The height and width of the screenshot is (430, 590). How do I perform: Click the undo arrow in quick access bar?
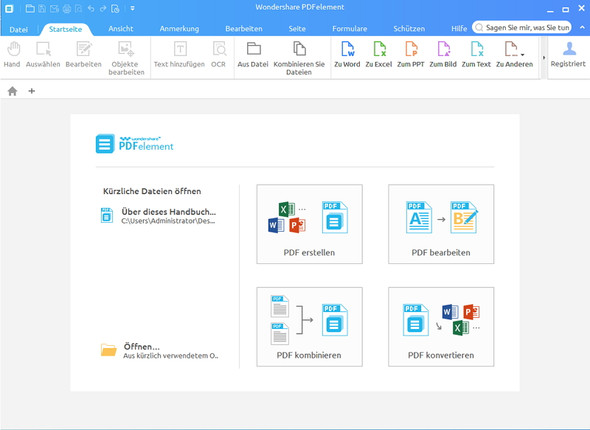[x=91, y=9]
